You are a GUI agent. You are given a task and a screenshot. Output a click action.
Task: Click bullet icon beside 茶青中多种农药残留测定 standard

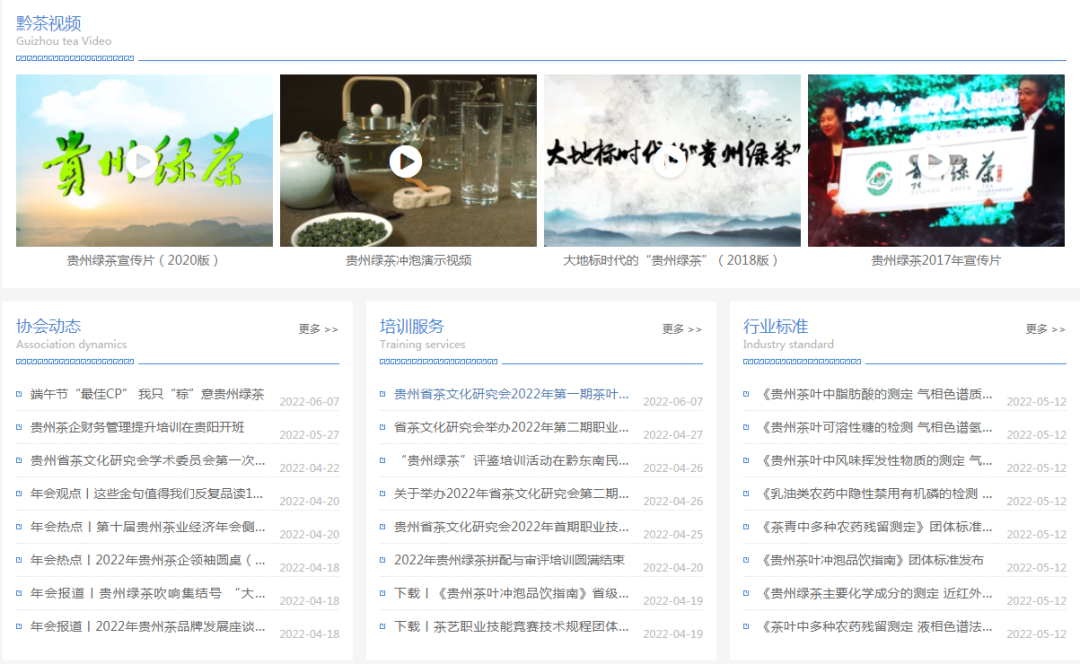[x=746, y=526]
